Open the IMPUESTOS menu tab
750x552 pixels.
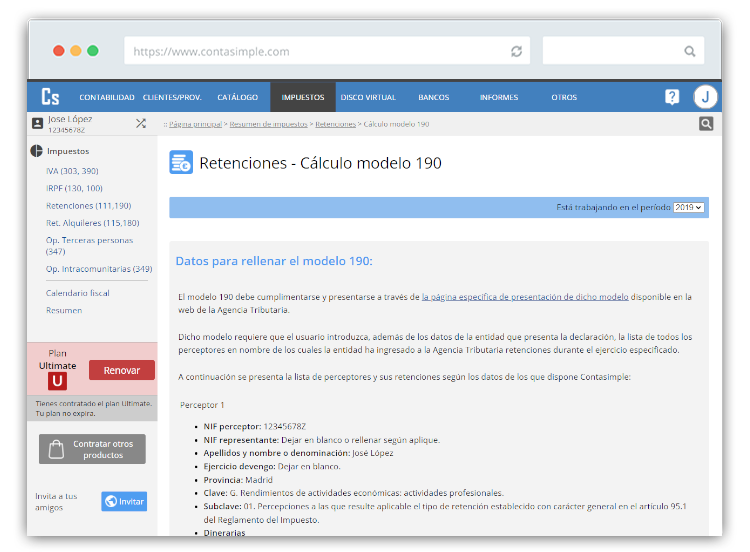tap(302, 98)
